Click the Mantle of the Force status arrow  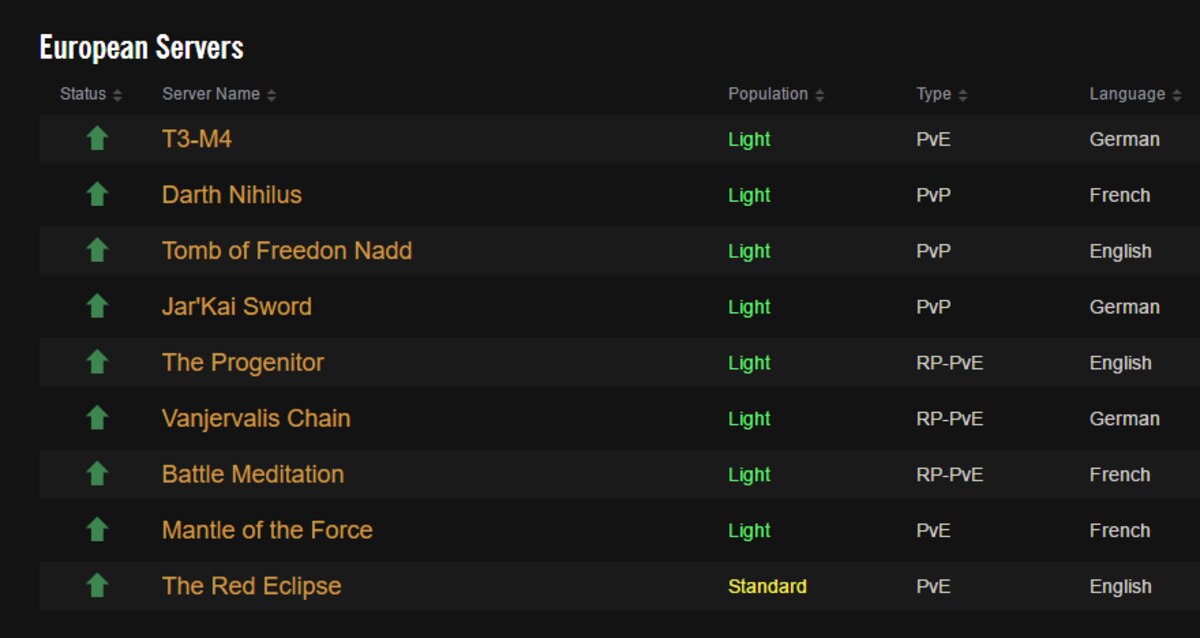(97, 530)
